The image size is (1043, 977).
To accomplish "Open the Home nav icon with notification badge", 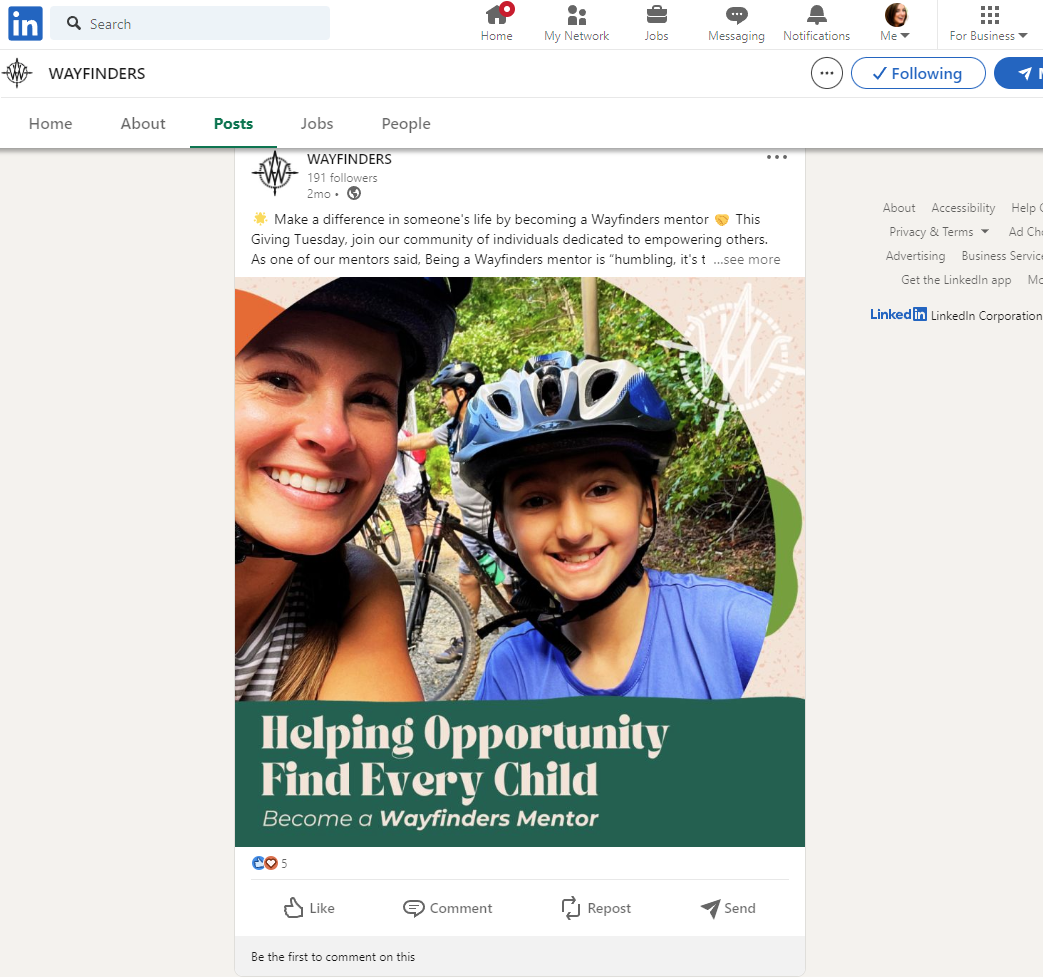I will pos(497,23).
